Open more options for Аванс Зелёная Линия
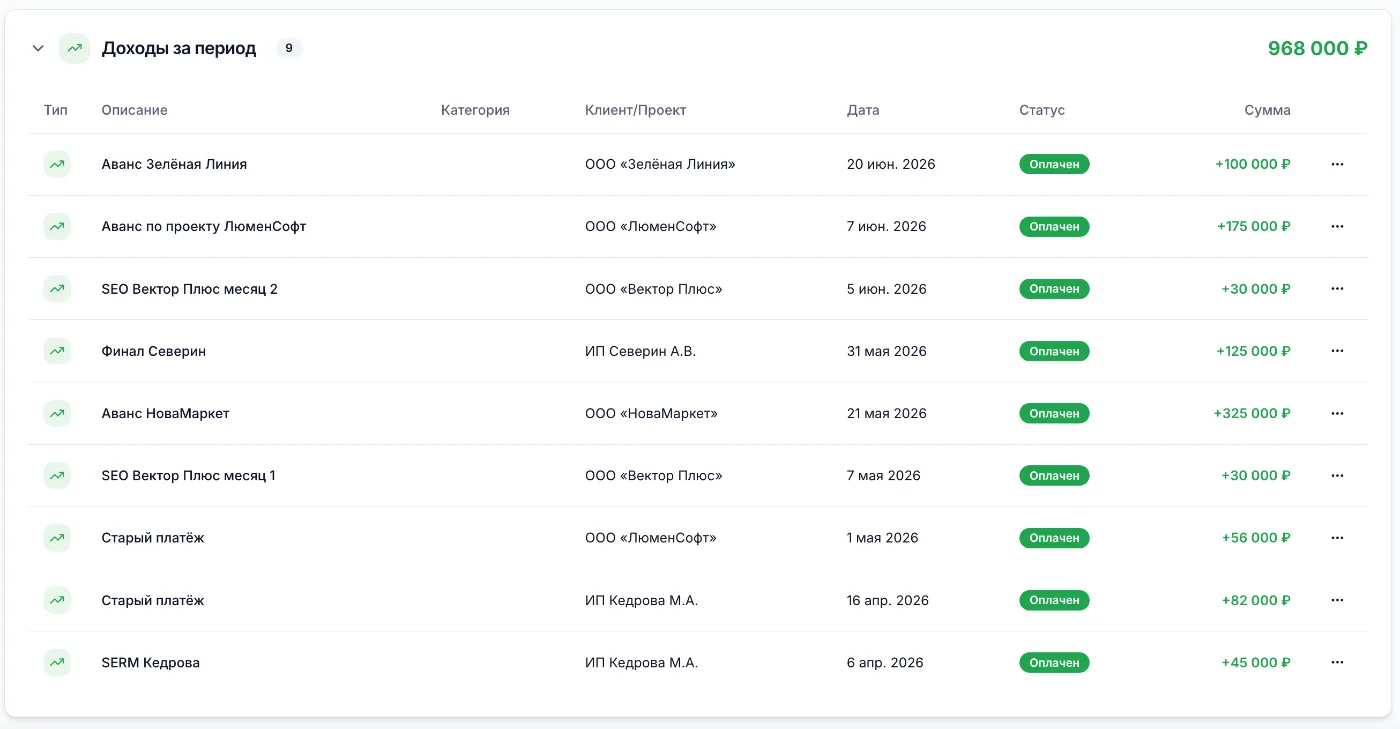This screenshot has width=1400, height=729. pos(1337,164)
